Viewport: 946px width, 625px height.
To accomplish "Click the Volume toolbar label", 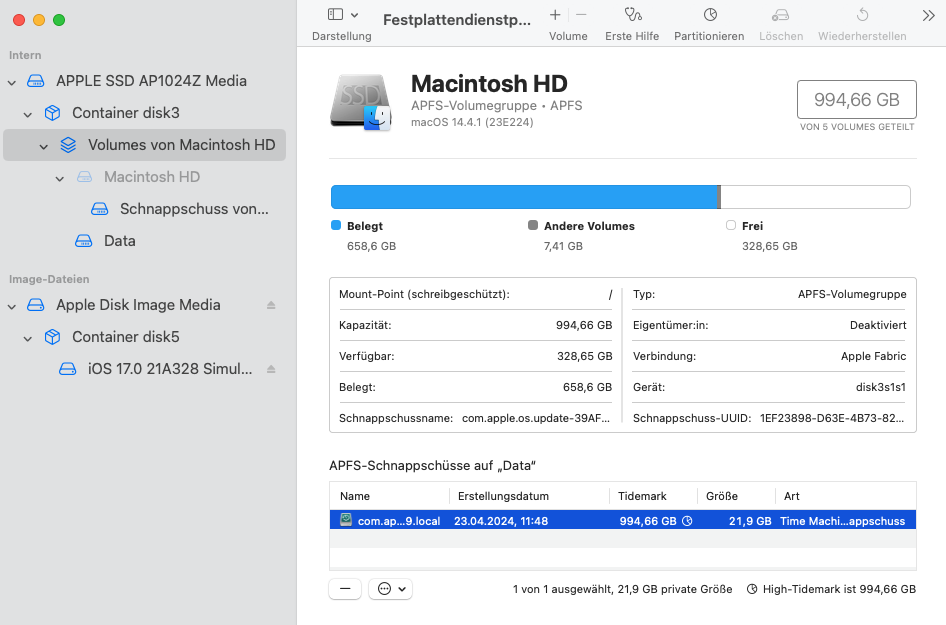I will pos(568,36).
